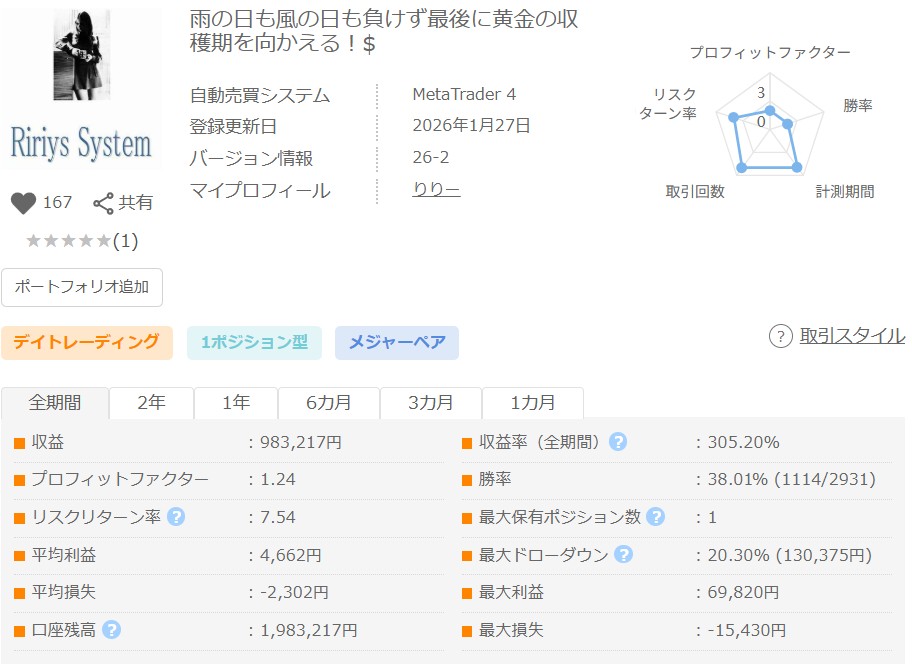Click the heart favorite icon

[23, 203]
